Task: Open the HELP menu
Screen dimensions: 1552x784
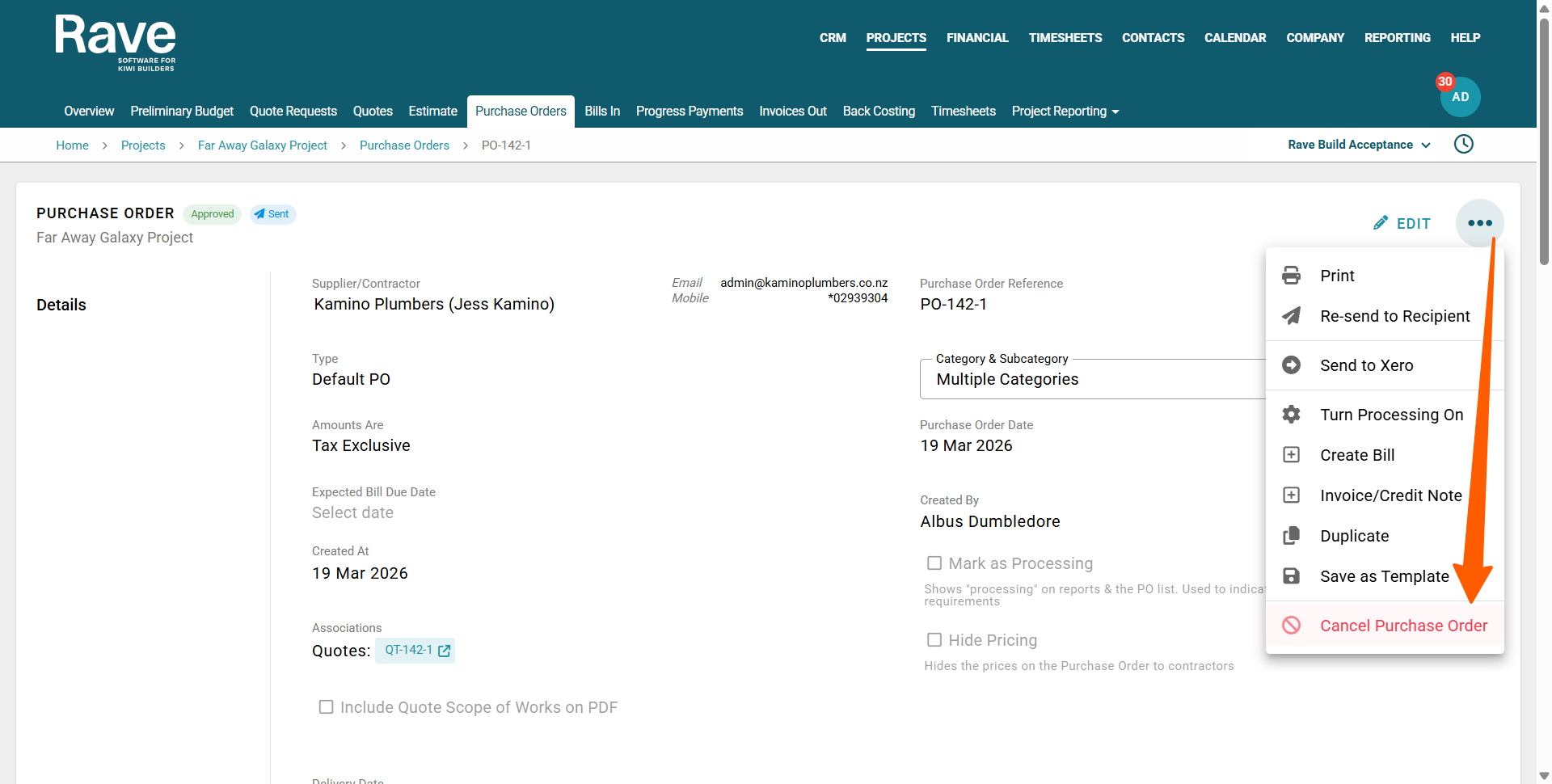Action: (x=1466, y=38)
